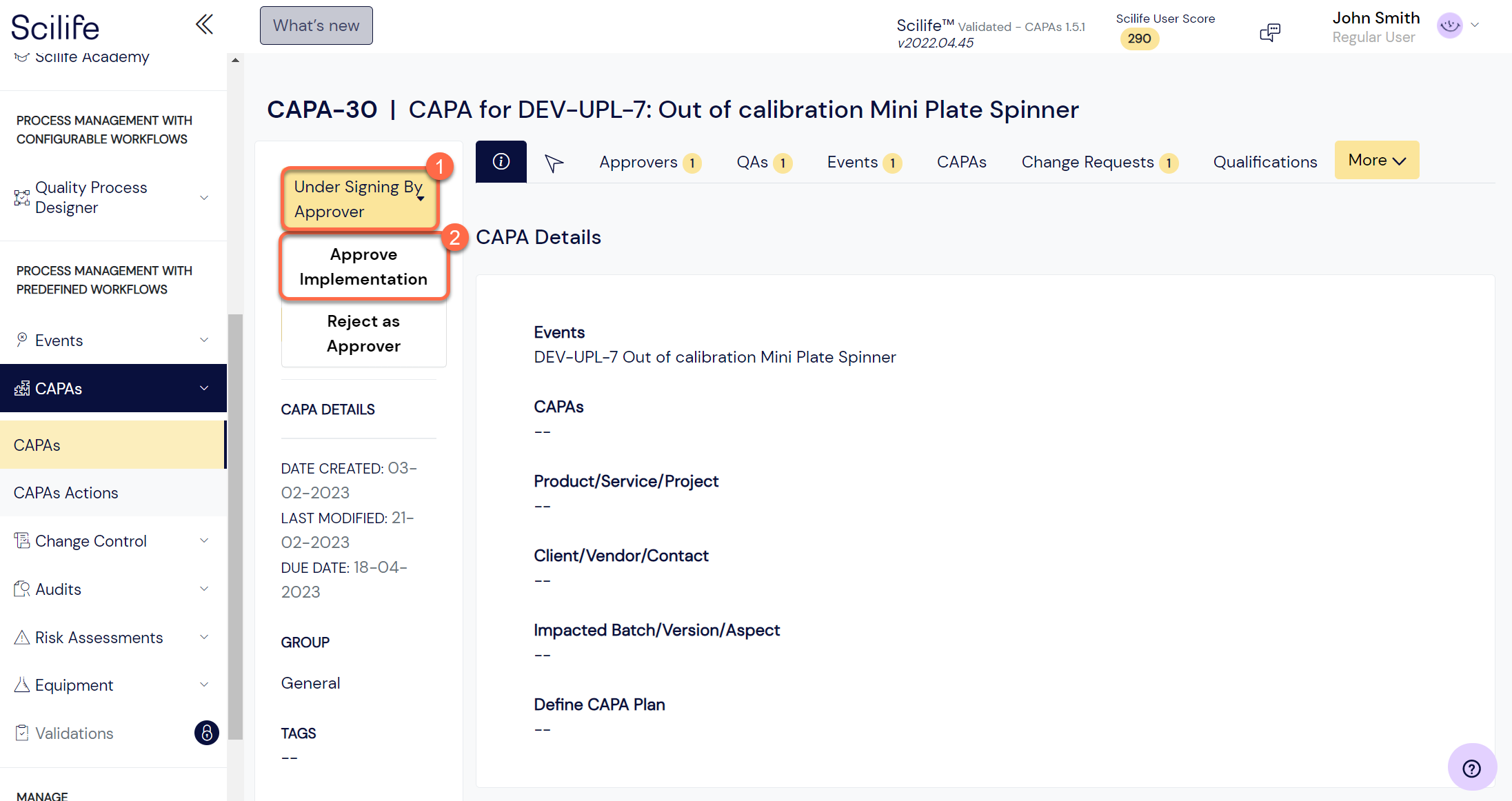Click the Equipment flask icon
The width and height of the screenshot is (1512, 801).
pyautogui.click(x=22, y=685)
